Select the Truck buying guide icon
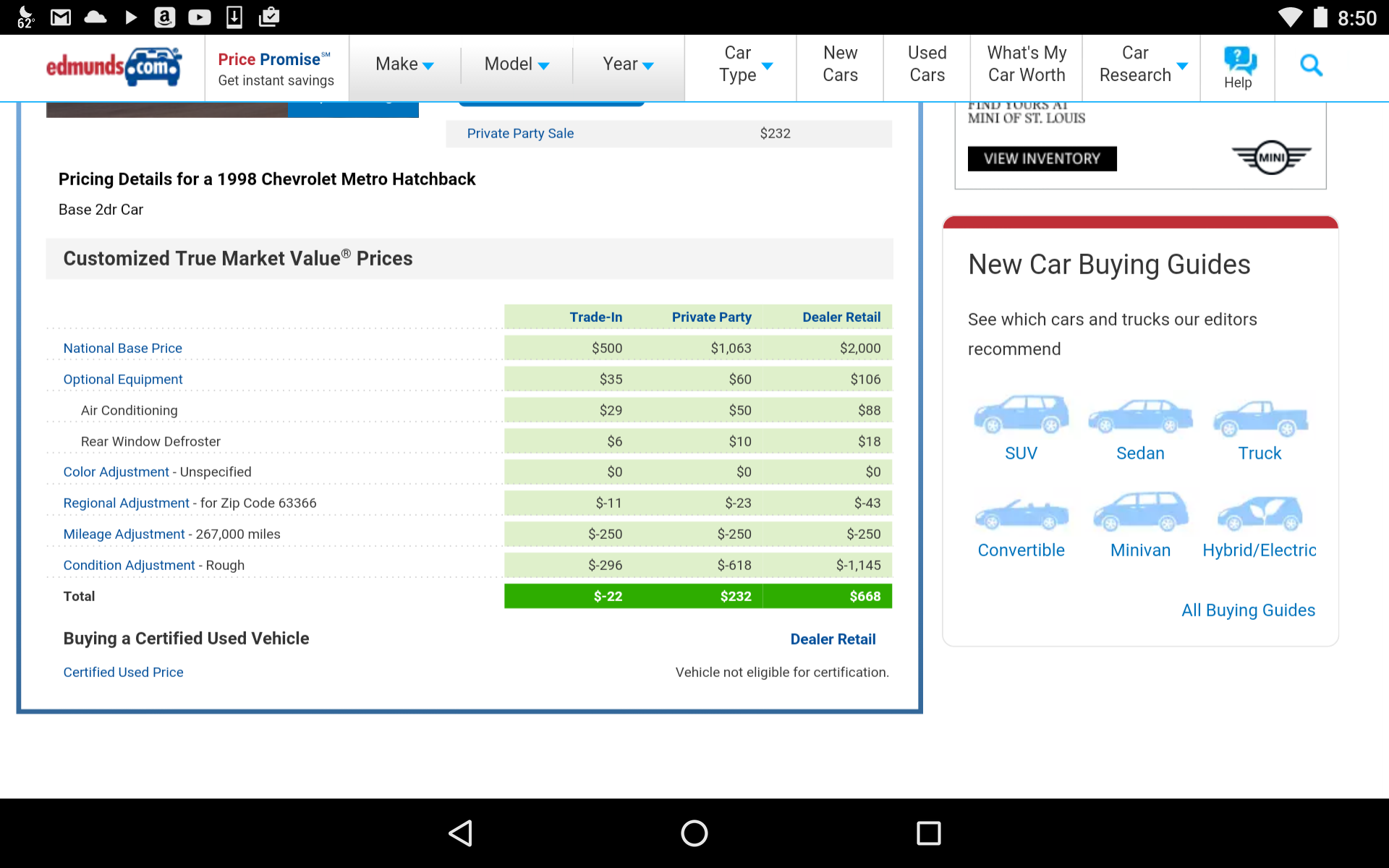1389x868 pixels. point(1260,417)
